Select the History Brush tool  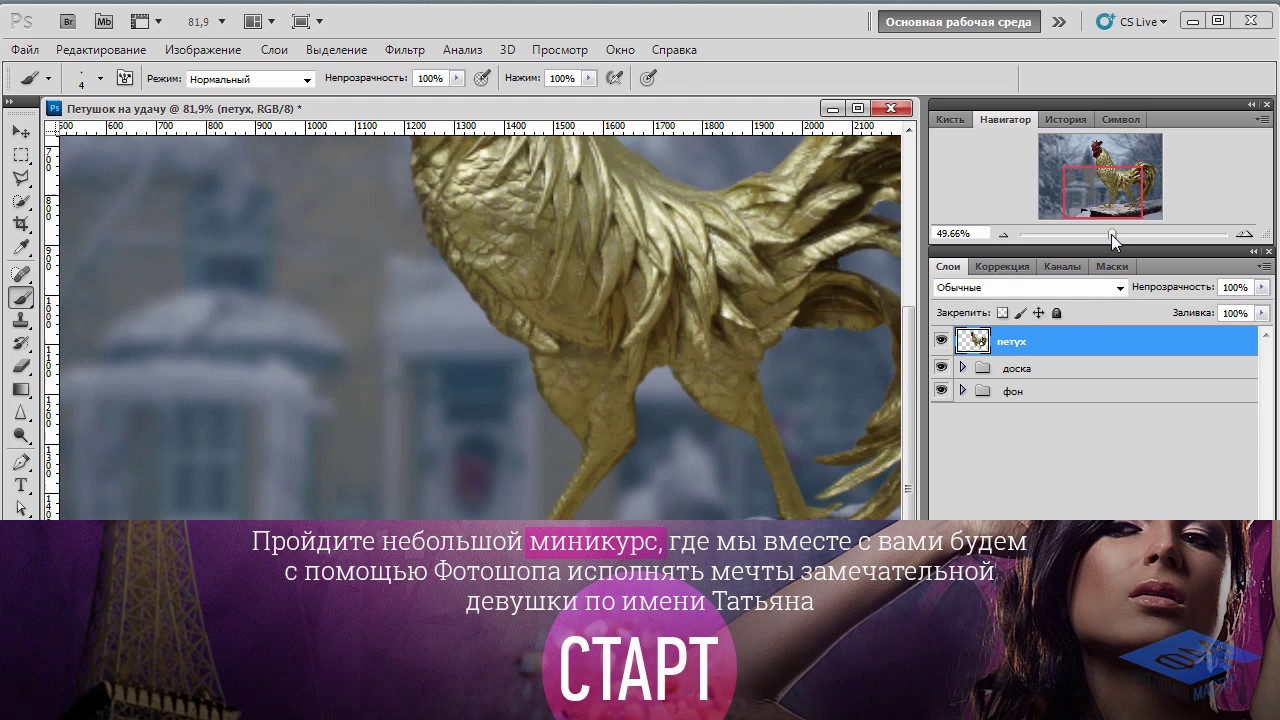[21, 343]
